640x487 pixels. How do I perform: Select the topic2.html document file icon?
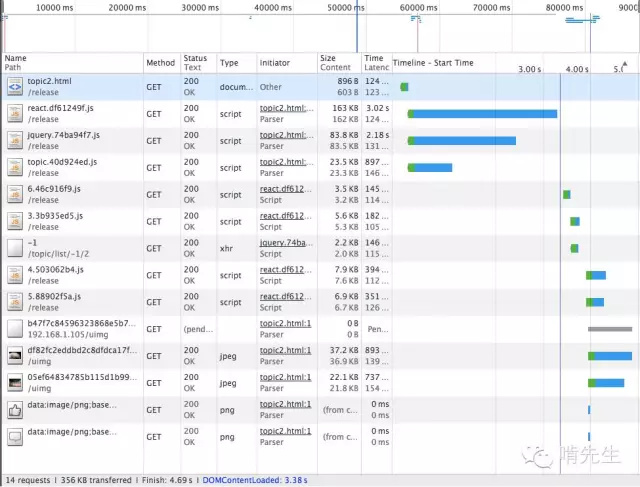point(15,87)
